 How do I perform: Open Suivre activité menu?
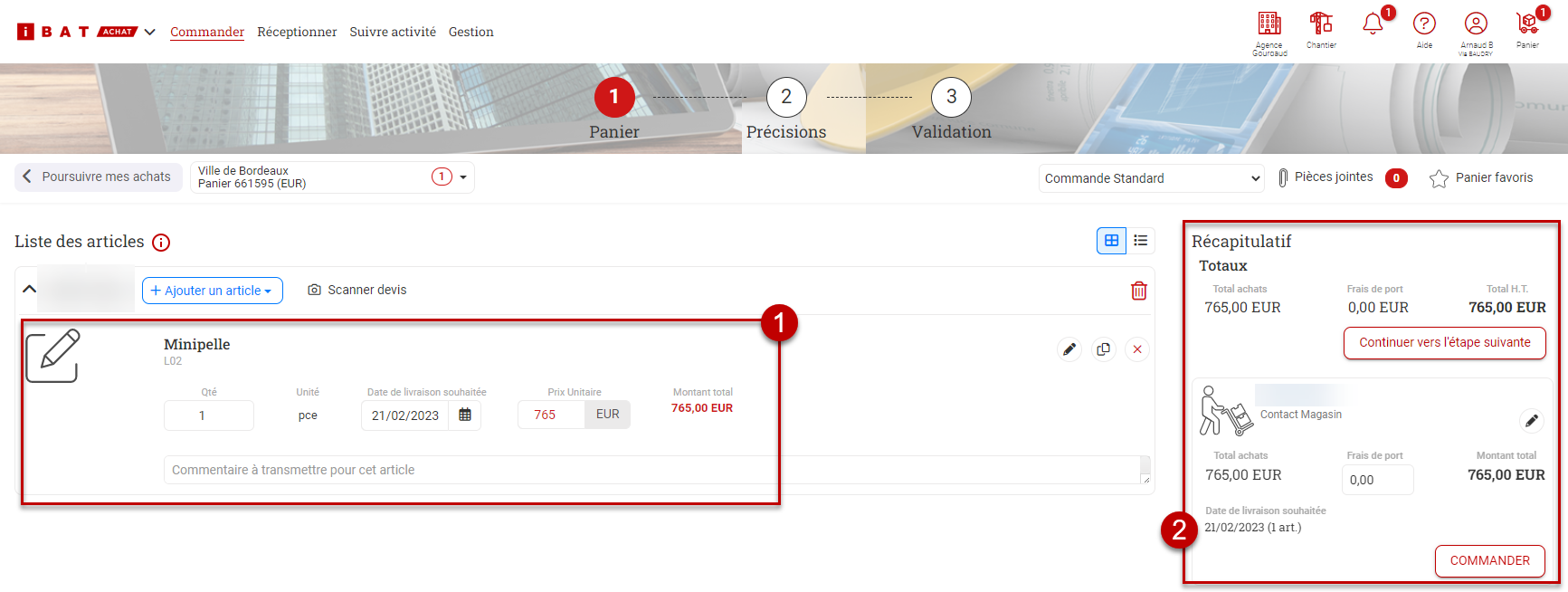pyautogui.click(x=393, y=32)
